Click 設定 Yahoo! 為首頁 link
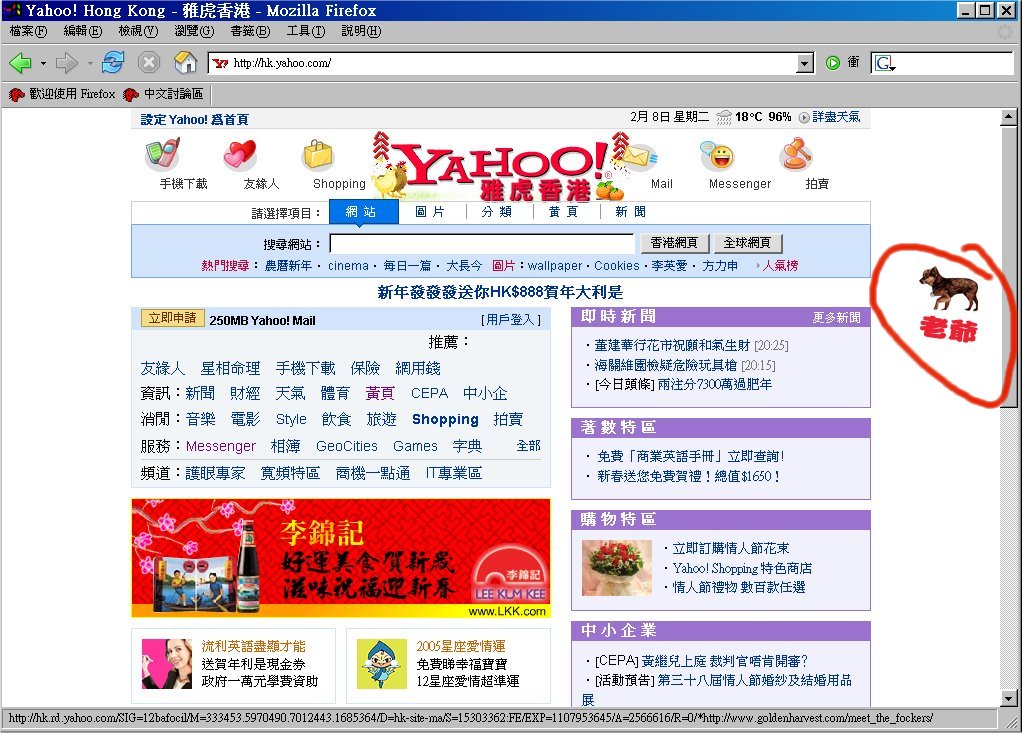Screen dimensions: 1022x733 click(194, 119)
